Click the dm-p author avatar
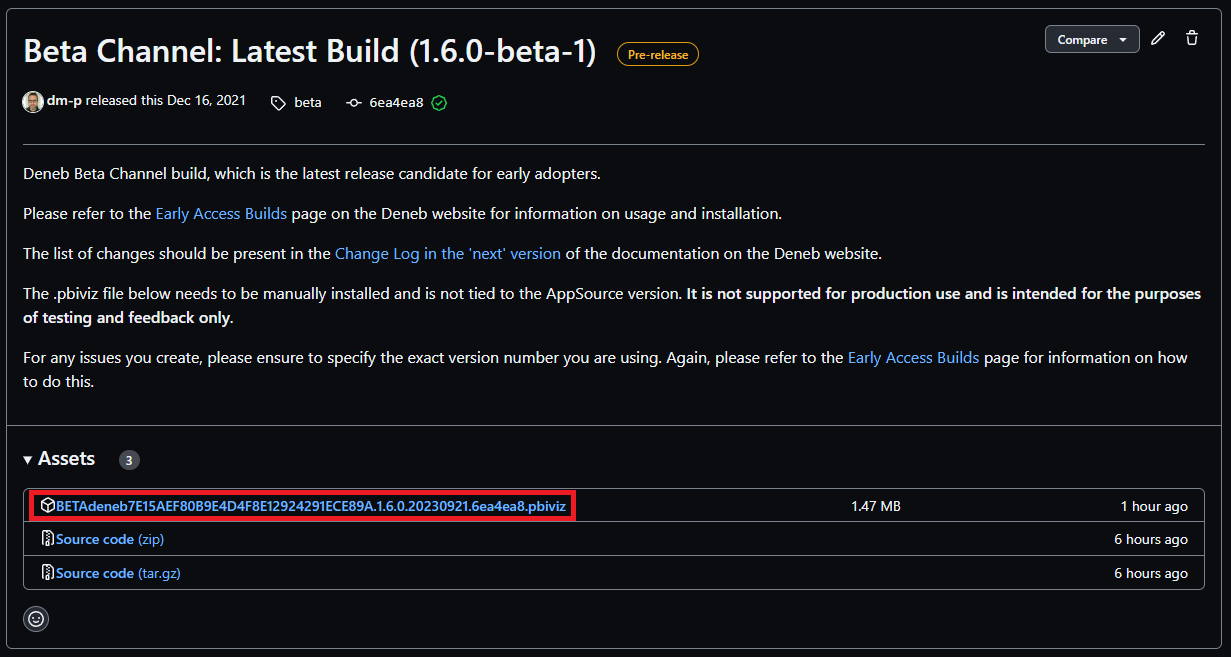Screen dimensions: 1231x657 point(33,102)
